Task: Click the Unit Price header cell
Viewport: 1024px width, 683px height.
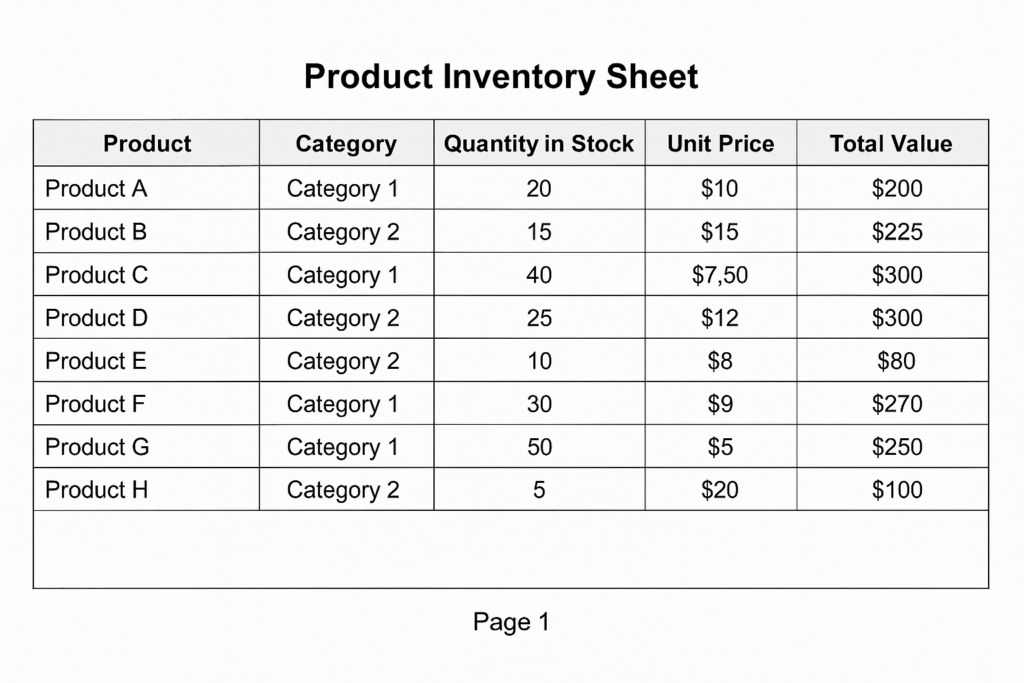Action: click(x=720, y=143)
